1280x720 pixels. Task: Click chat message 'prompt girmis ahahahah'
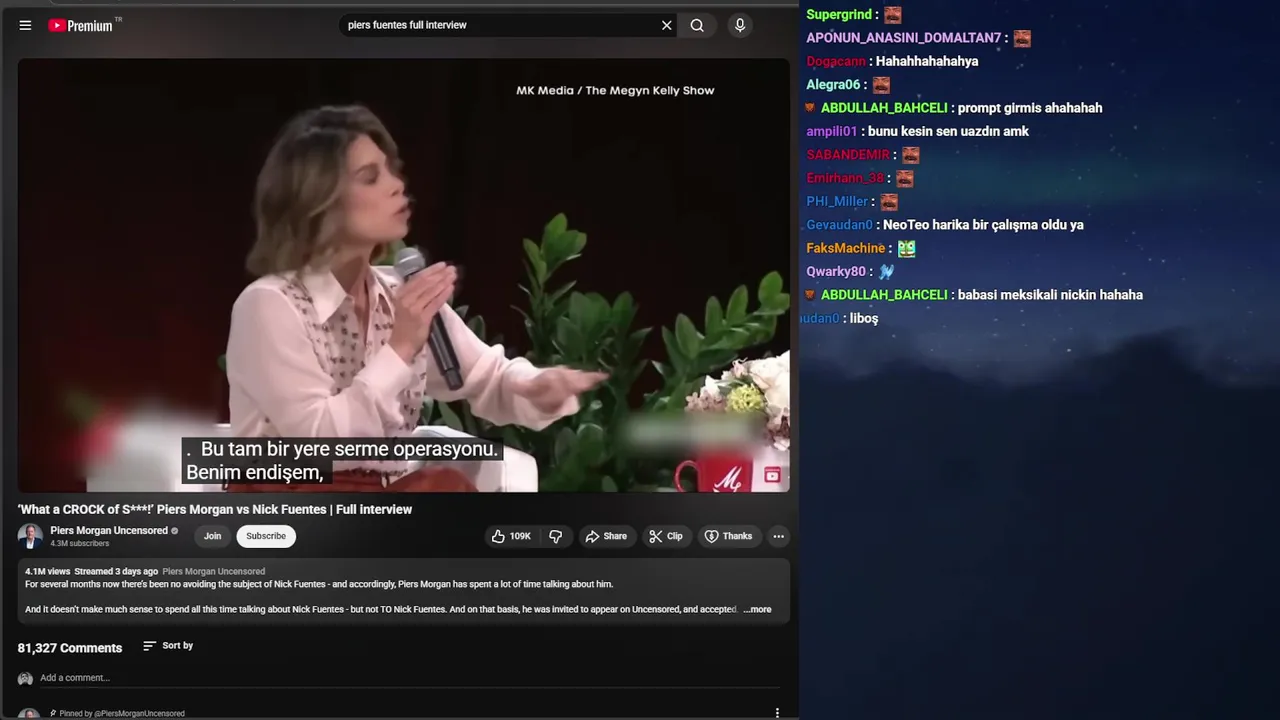1030,108
